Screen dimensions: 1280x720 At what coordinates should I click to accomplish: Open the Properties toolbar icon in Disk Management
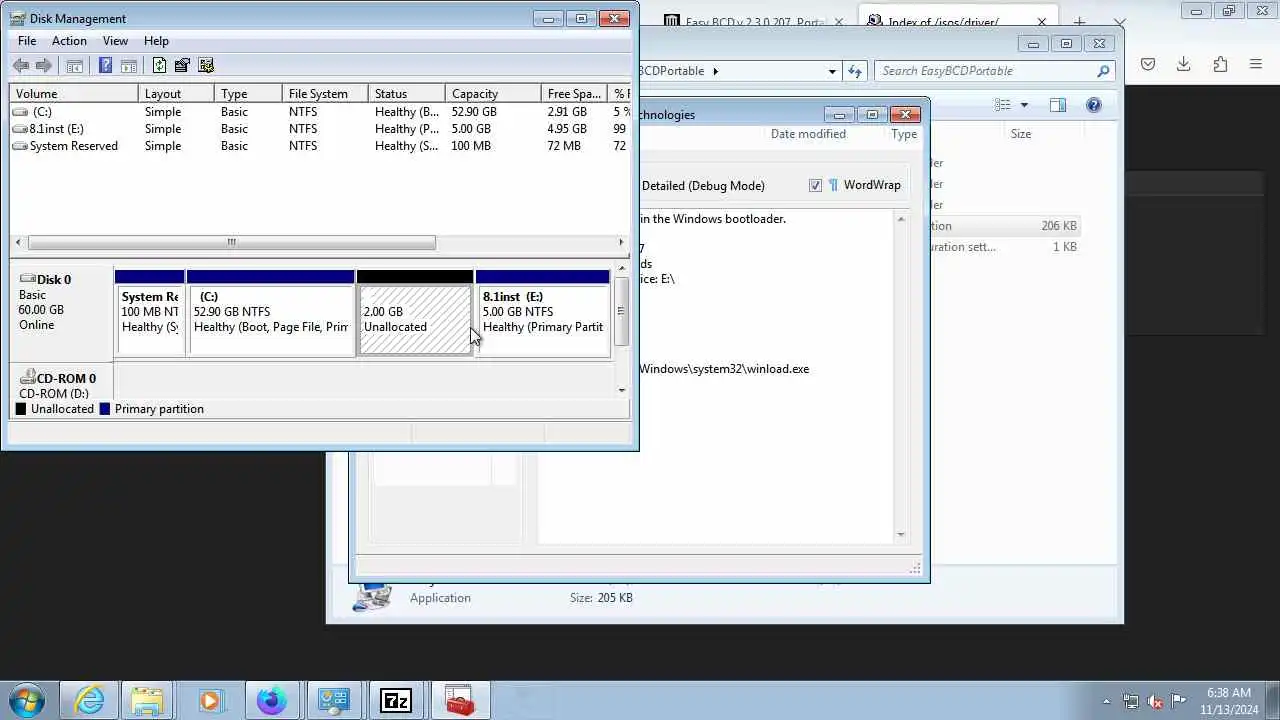[182, 66]
